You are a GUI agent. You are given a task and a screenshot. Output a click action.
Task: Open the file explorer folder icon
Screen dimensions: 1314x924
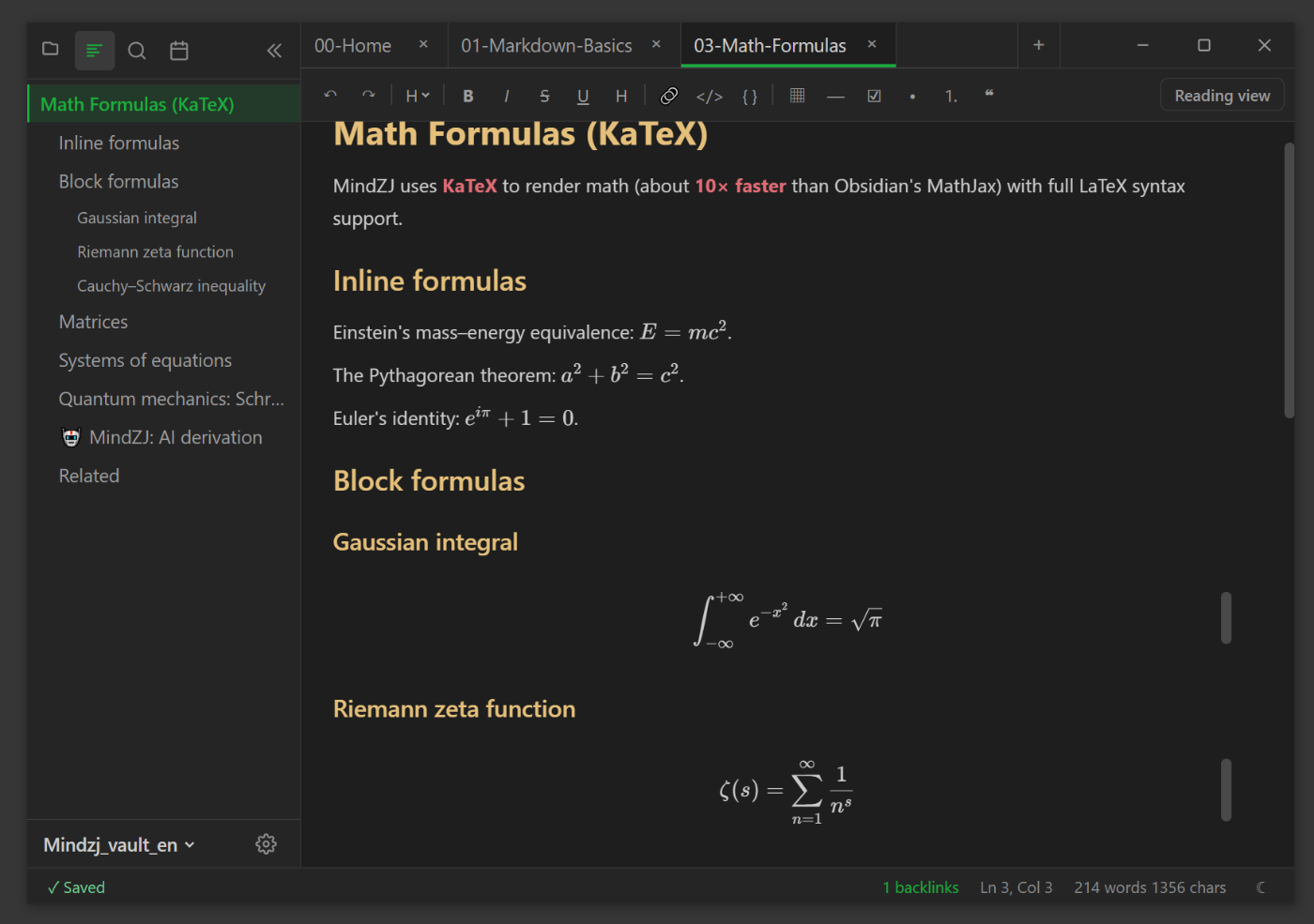(51, 50)
